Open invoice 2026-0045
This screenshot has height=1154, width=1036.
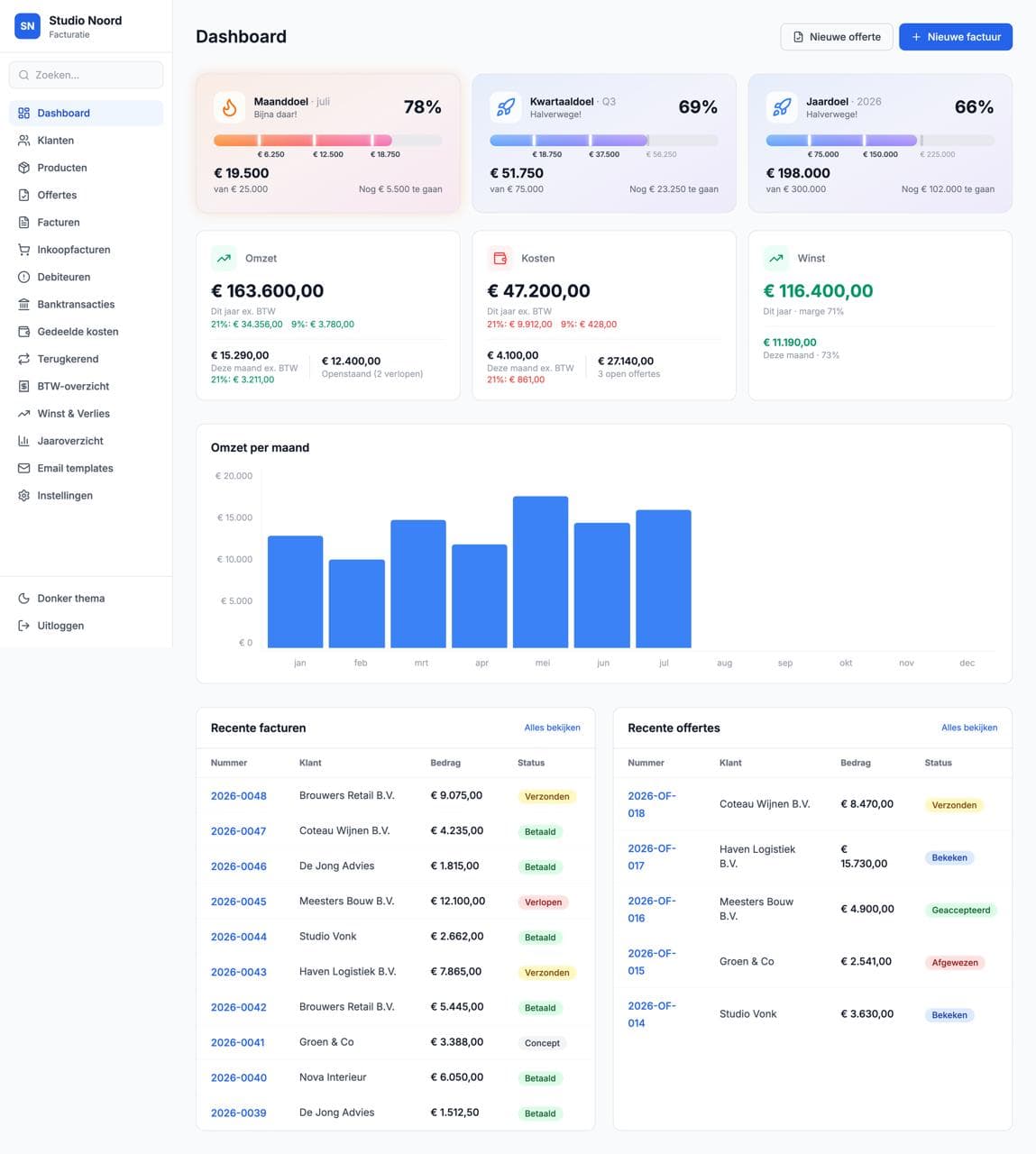click(239, 902)
